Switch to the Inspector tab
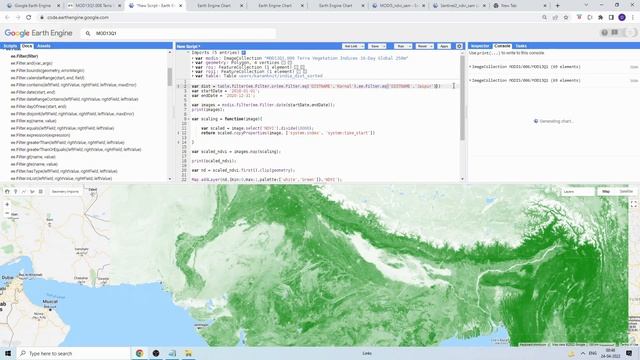 click(480, 46)
